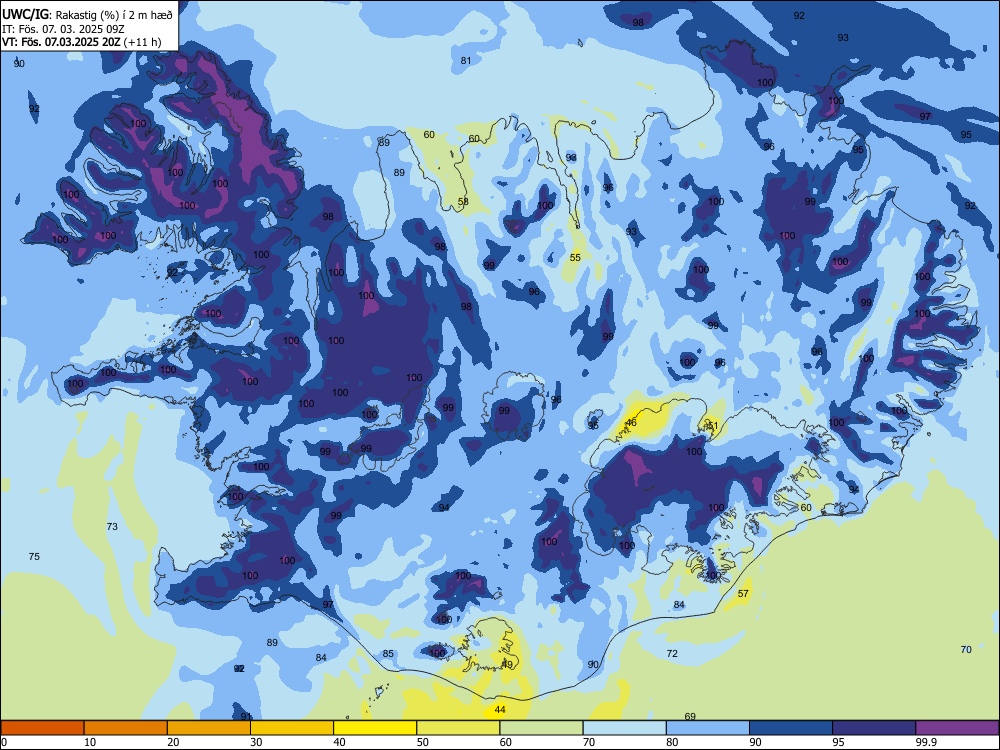
Task: Click the orange 10–20 legend swatch
Action: [126, 728]
